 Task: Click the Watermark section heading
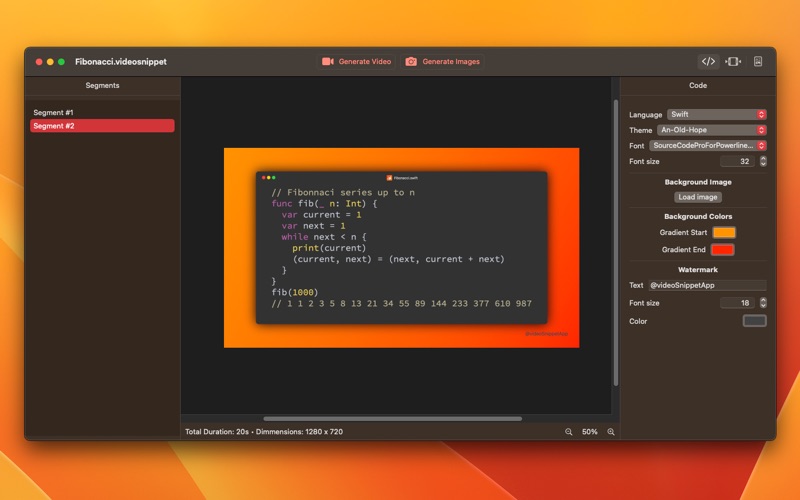click(698, 270)
